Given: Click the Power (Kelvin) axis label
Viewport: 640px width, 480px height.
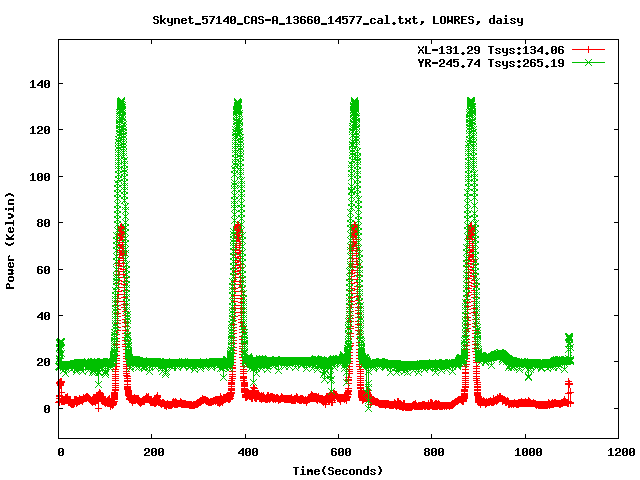Looking at the screenshot, I should point(10,241).
